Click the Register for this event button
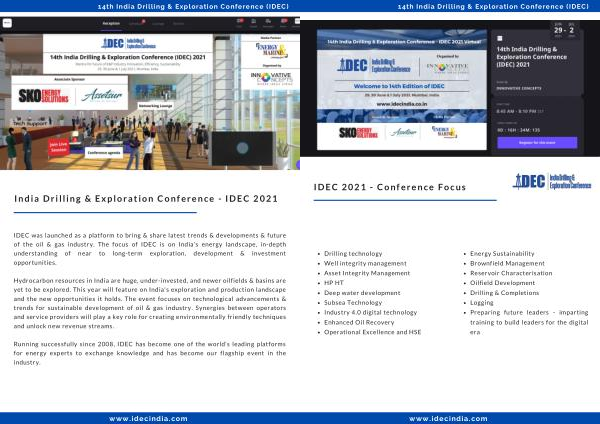Viewport: 600px width, 424px height. (537, 142)
